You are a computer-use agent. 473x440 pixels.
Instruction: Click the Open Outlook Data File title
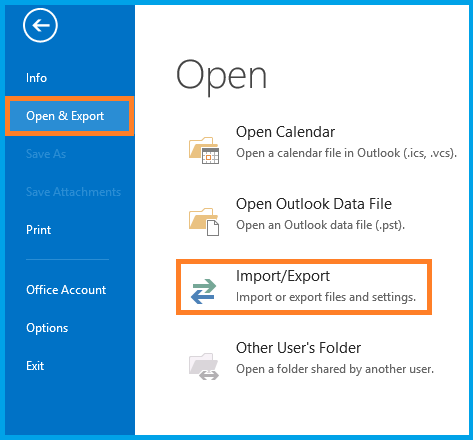[x=314, y=204]
